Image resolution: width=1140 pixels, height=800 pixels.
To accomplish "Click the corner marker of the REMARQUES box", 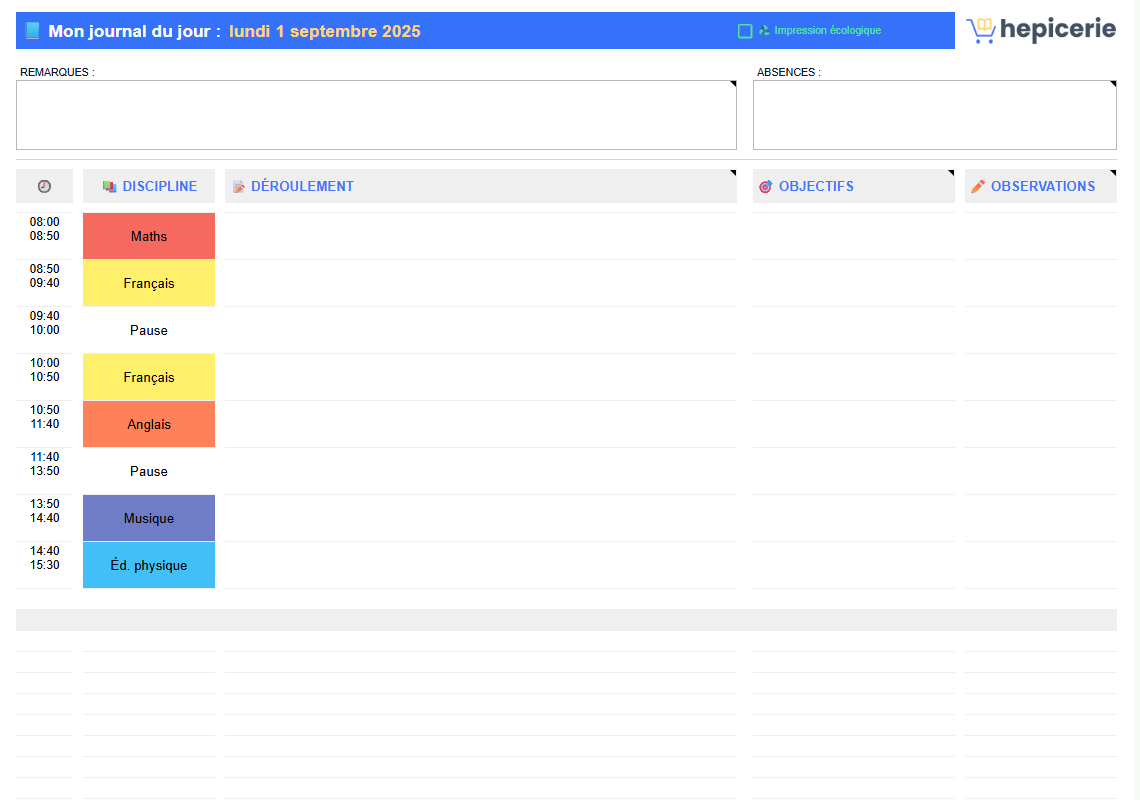I will 732,85.
